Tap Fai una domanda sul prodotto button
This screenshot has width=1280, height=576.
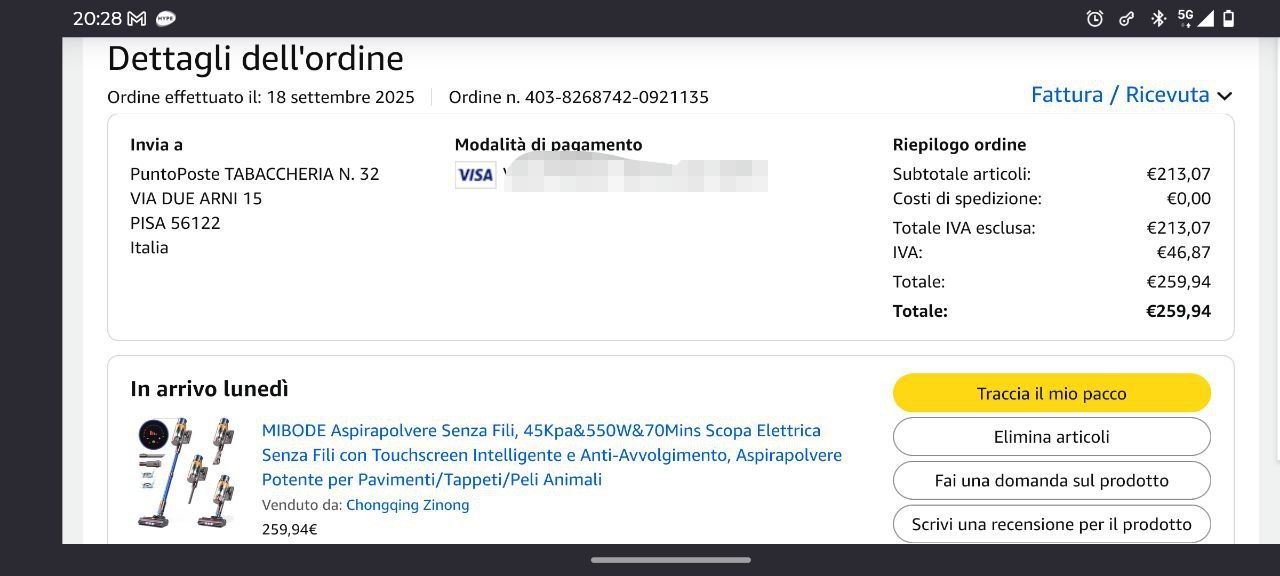click(1052, 480)
